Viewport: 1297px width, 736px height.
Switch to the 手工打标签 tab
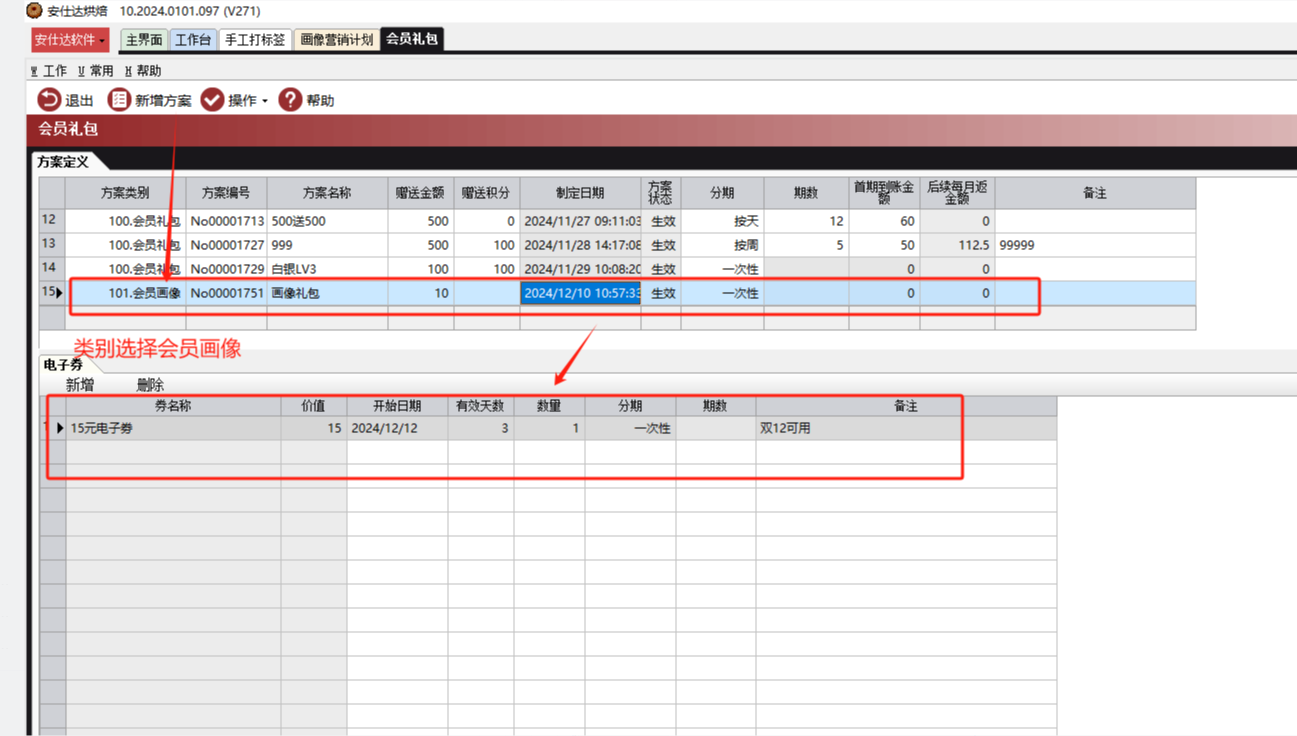[x=254, y=40]
